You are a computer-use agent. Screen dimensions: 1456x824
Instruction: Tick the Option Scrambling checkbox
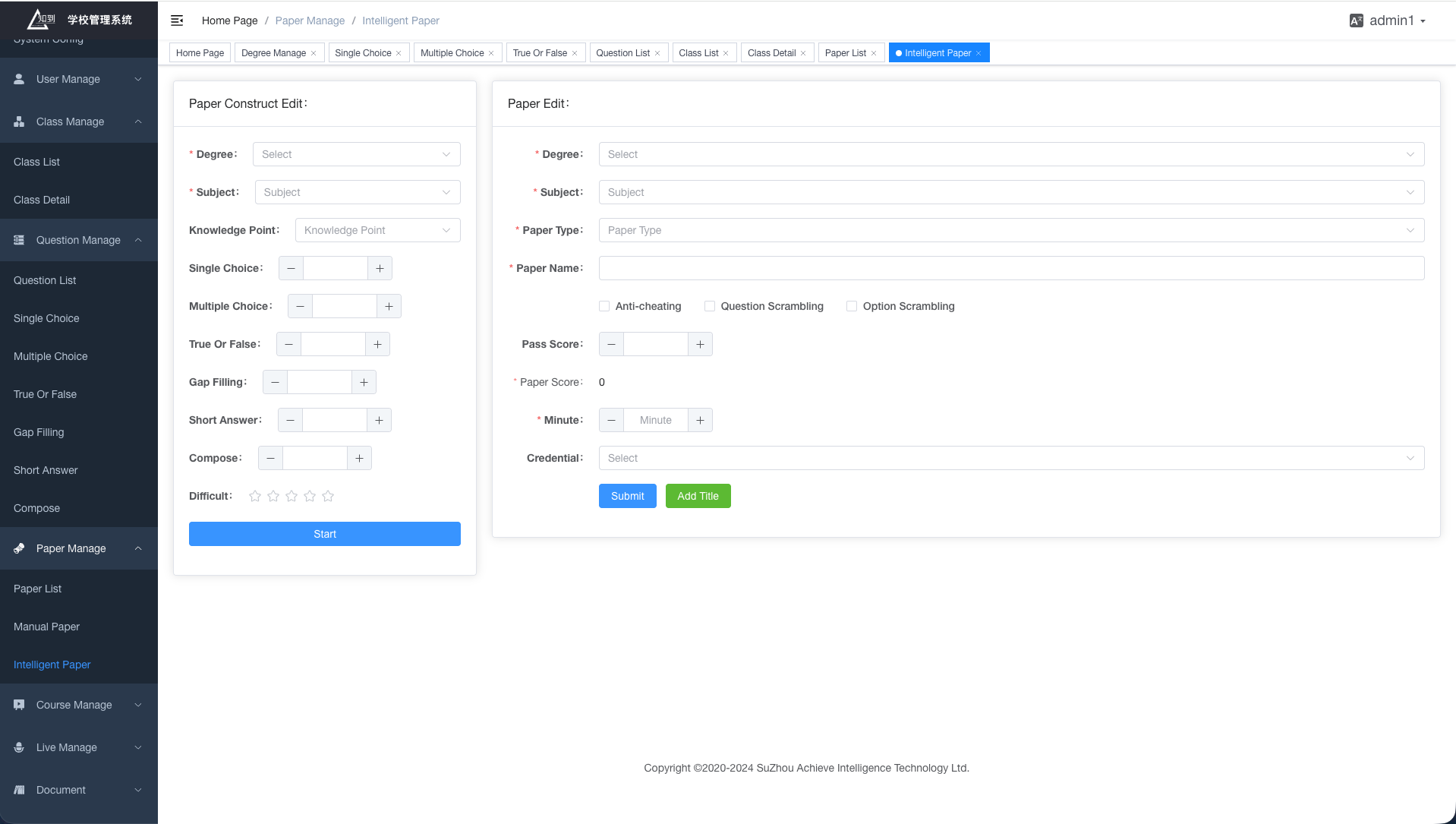coord(852,306)
